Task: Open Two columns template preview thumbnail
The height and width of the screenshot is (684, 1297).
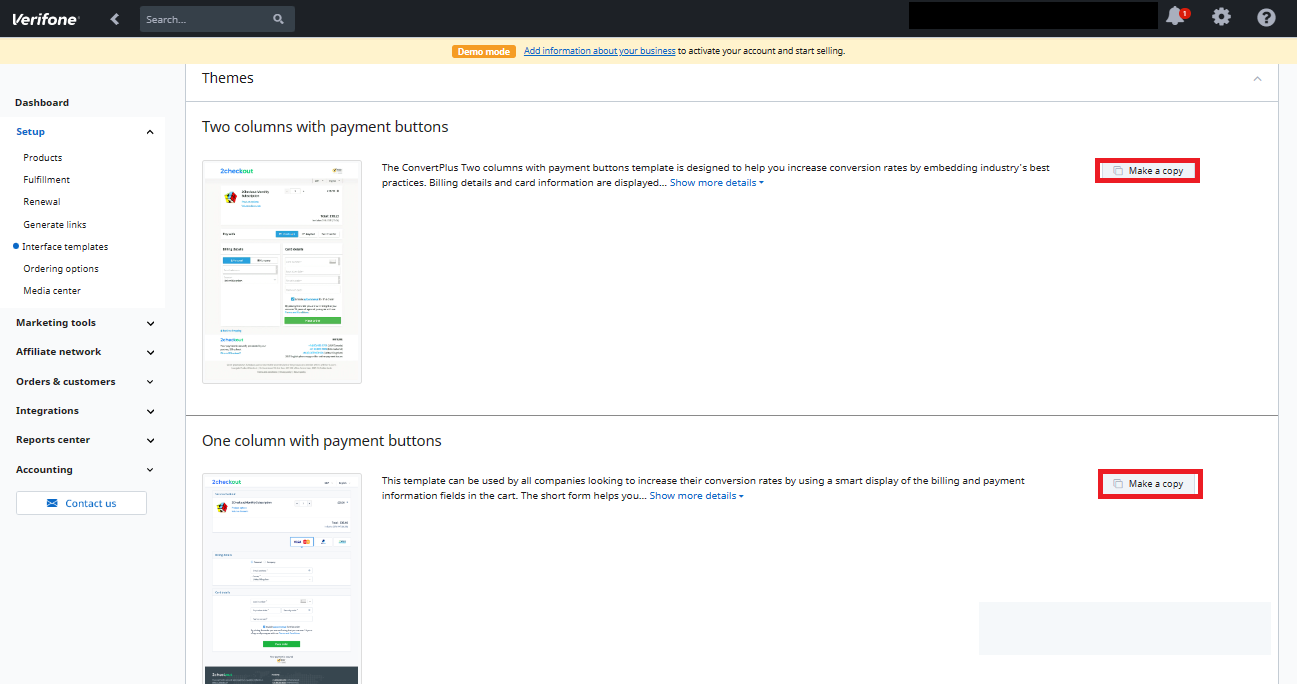Action: coord(281,271)
